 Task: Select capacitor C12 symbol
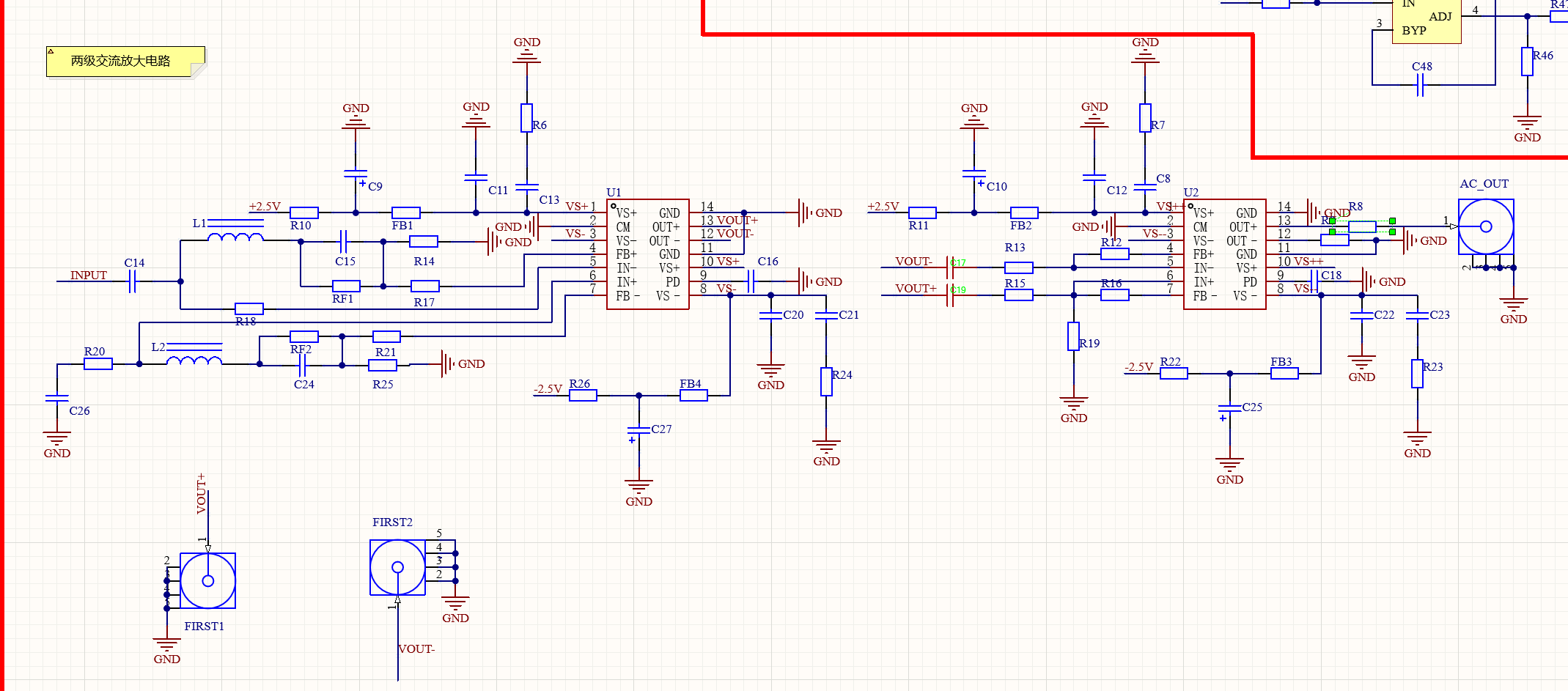pos(1094,177)
